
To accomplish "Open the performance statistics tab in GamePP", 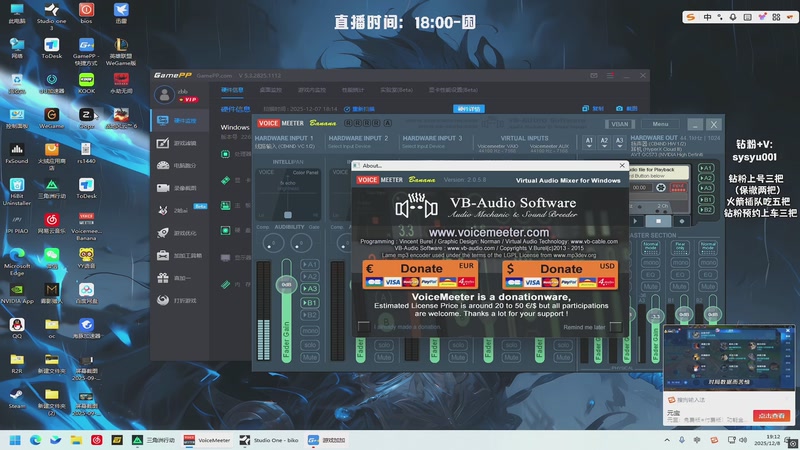I will pyautogui.click(x=353, y=90).
